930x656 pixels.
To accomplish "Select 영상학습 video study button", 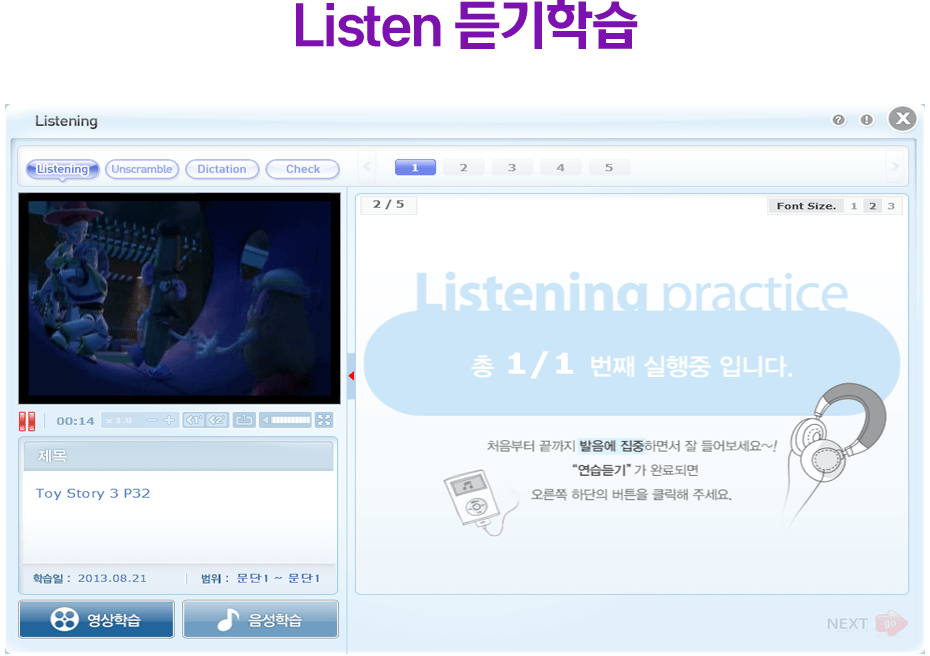I will coord(97,619).
